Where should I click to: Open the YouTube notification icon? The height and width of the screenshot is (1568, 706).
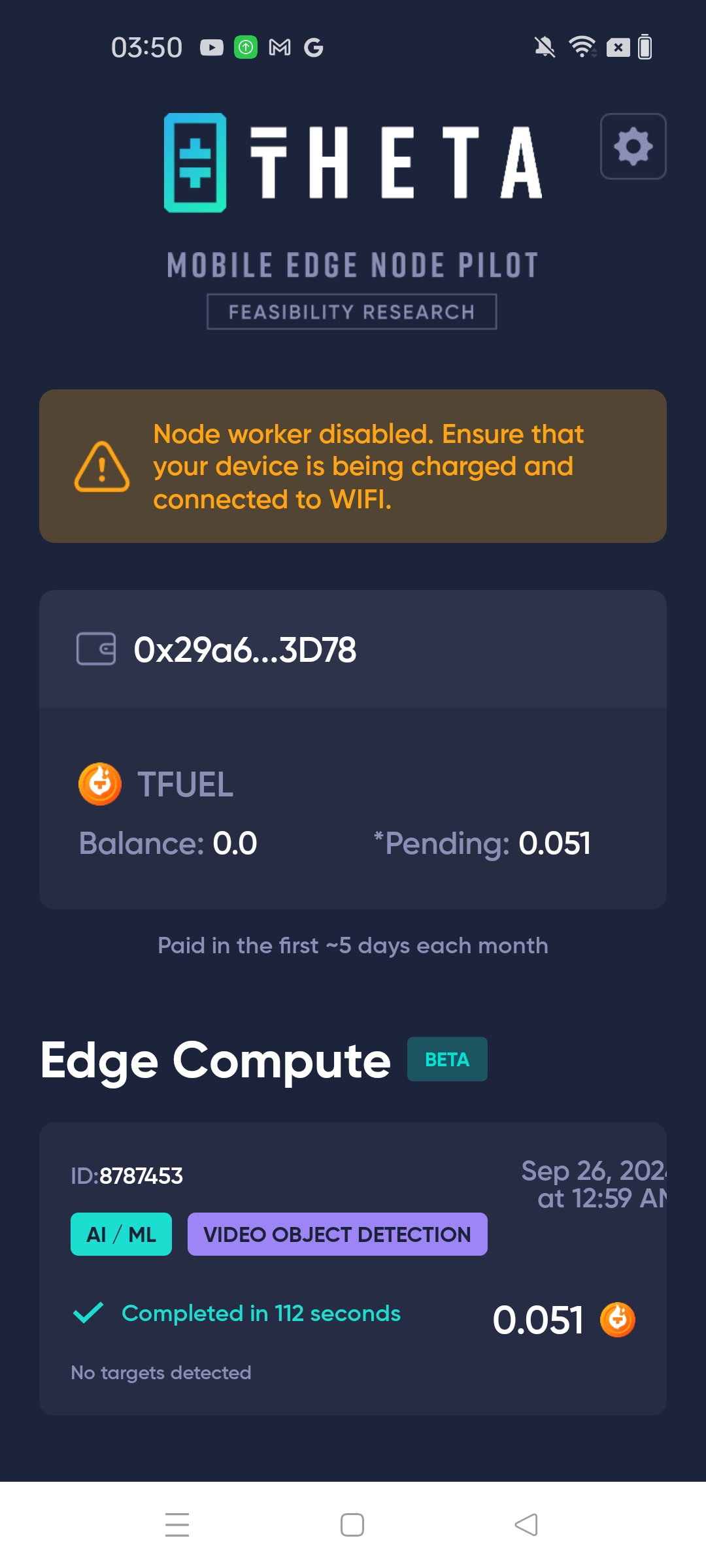[212, 48]
